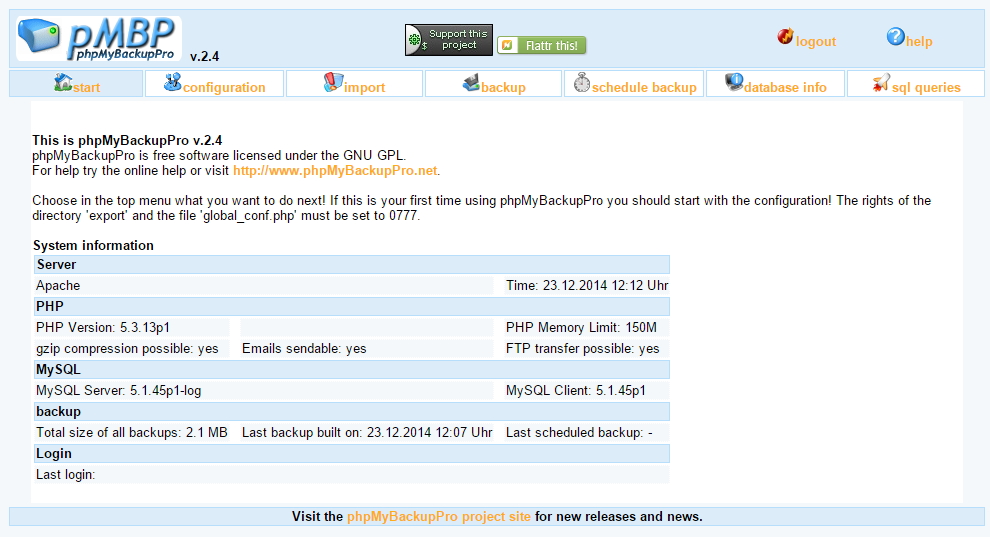The width and height of the screenshot is (990, 537).
Task: Visit the phpMyBackupPro project site link
Action: (439, 516)
